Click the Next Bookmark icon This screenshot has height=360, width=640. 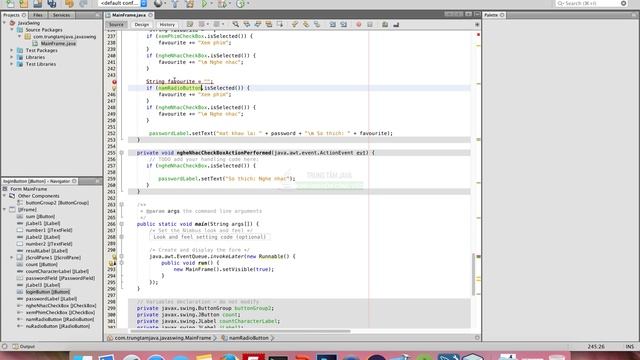[305, 24]
